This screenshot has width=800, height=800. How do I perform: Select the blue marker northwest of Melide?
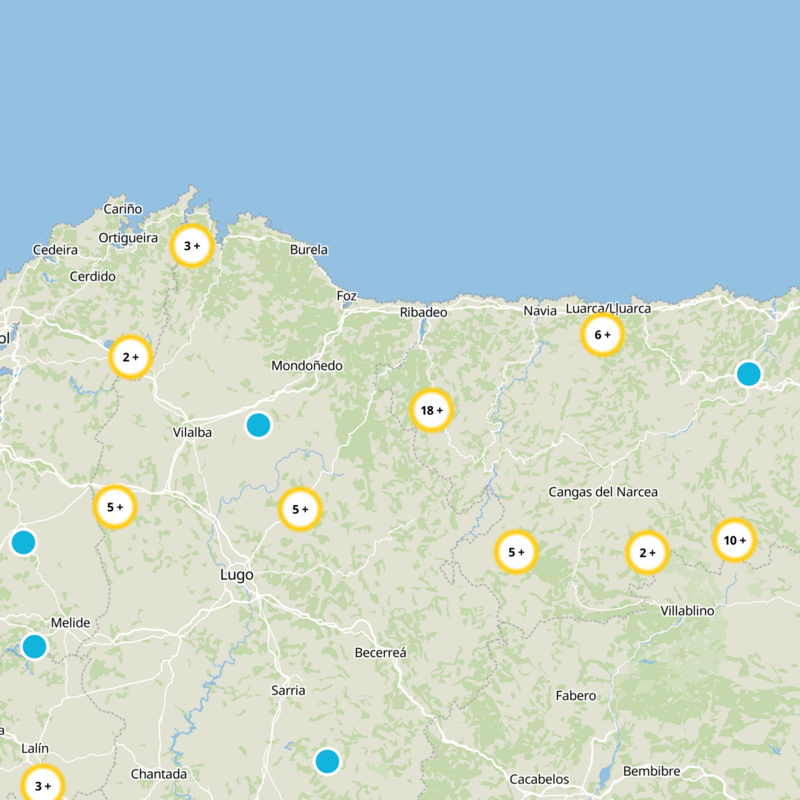[23, 542]
